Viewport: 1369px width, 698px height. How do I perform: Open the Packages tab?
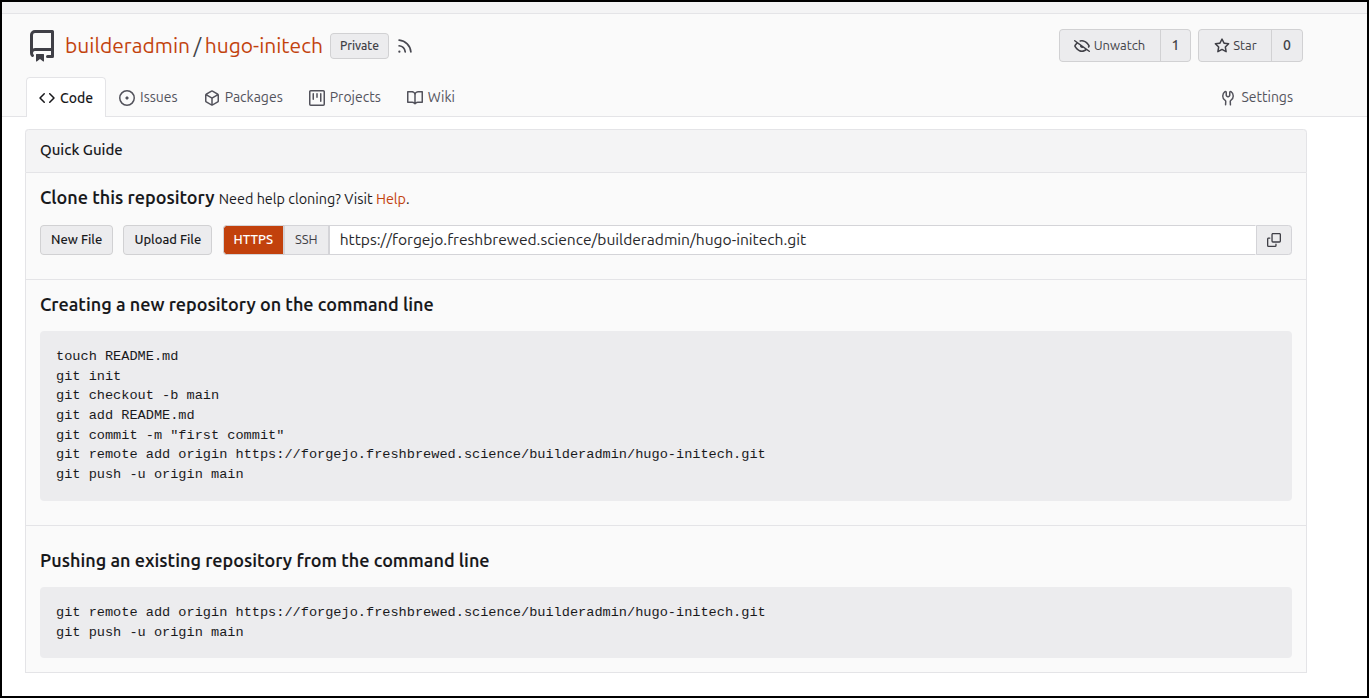243,97
